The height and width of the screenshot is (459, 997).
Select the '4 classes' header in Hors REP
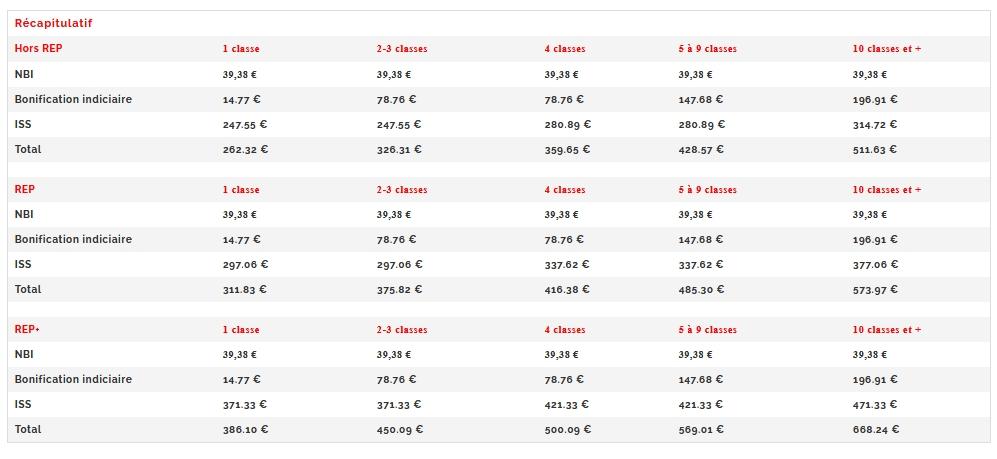(x=565, y=49)
